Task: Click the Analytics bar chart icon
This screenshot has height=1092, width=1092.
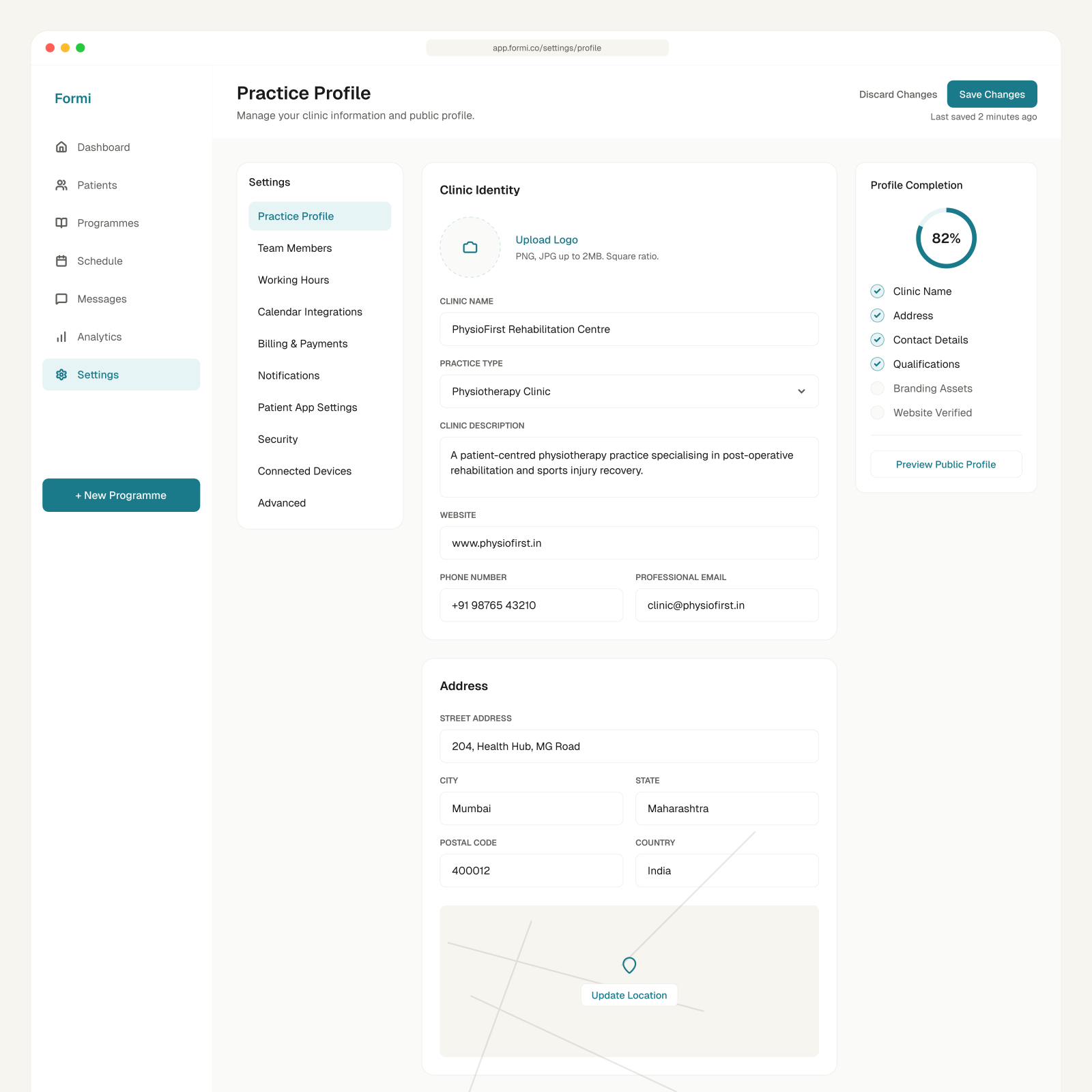Action: (x=61, y=336)
